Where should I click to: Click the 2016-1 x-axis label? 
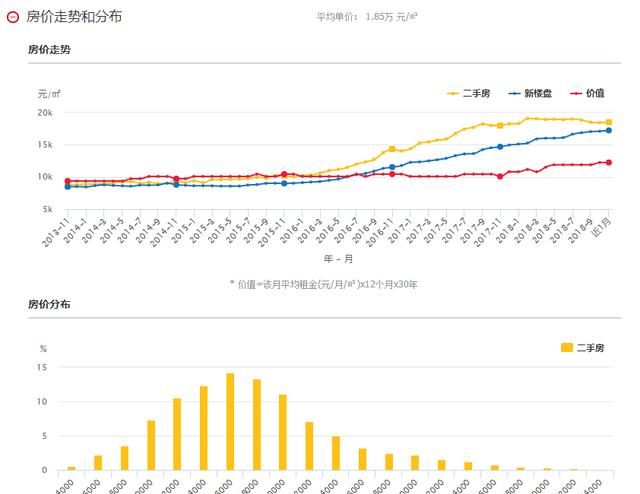click(x=291, y=231)
